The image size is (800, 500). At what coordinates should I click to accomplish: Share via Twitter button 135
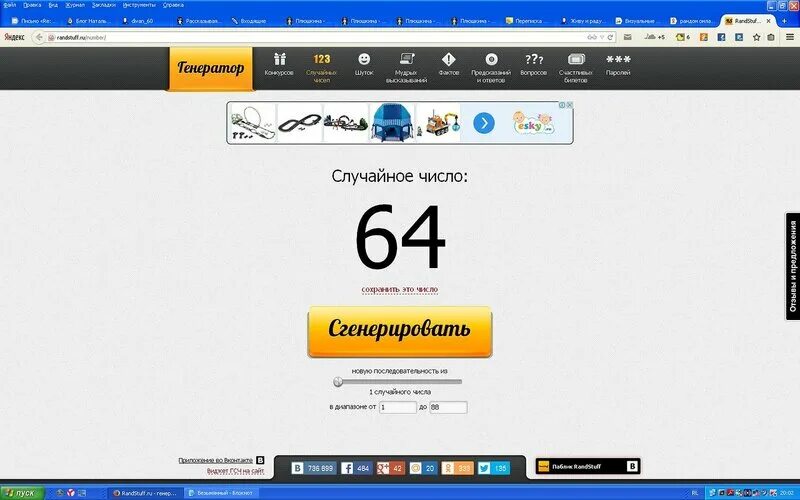click(493, 468)
